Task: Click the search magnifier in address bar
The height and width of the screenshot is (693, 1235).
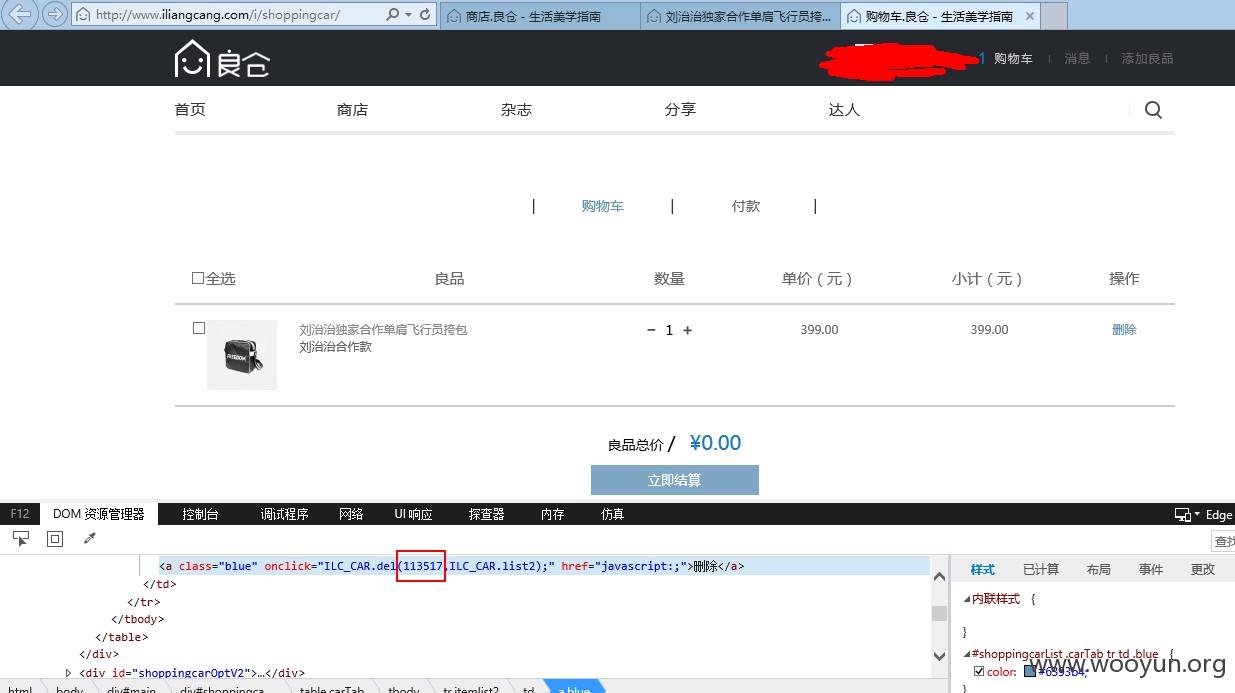Action: pyautogui.click(x=392, y=15)
